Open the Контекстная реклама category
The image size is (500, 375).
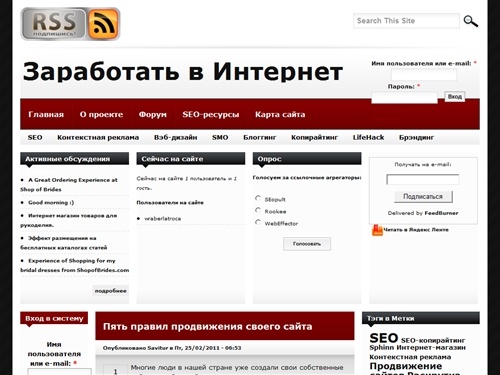point(98,137)
